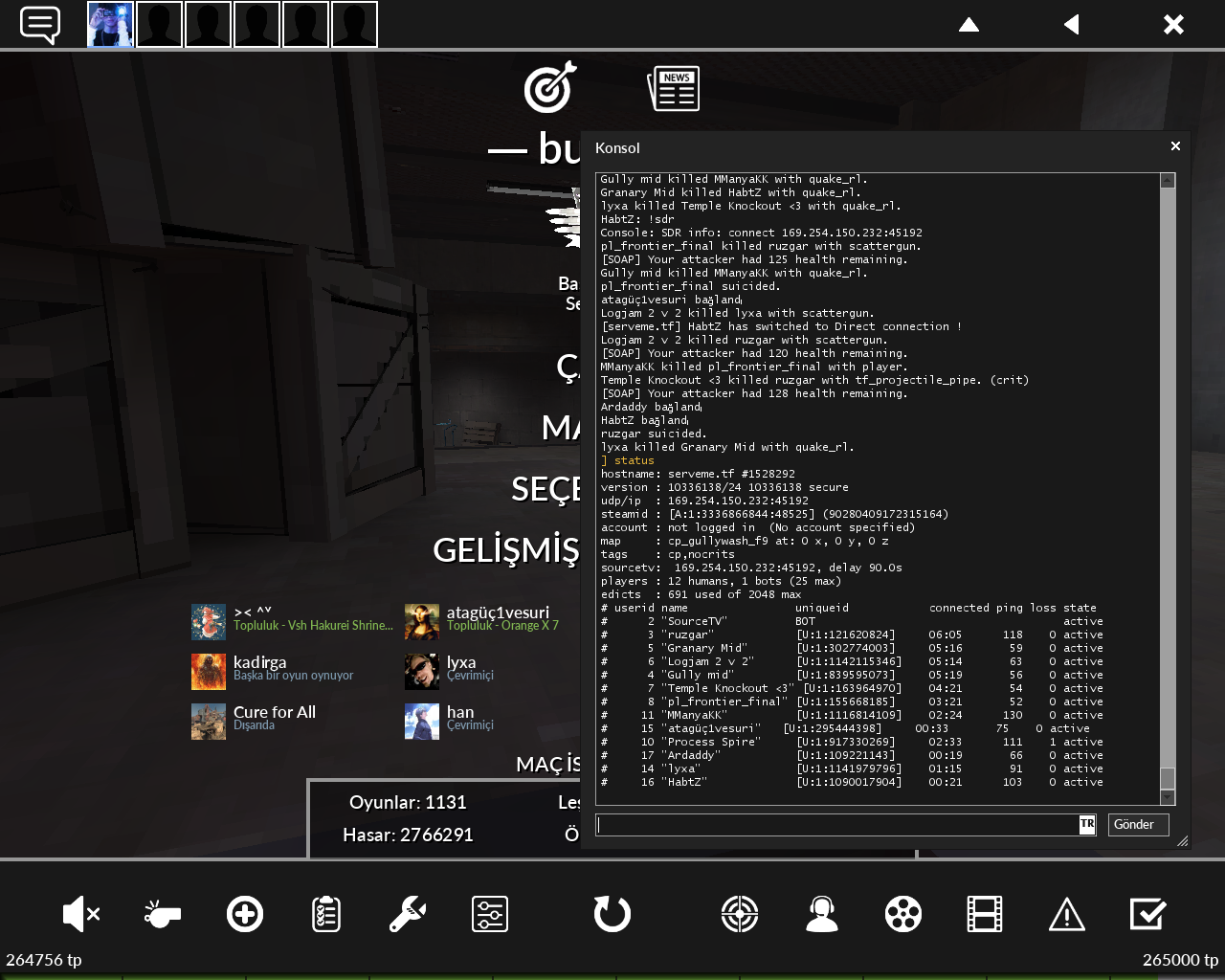Click the target bullseye icon
The width and height of the screenshot is (1225, 980).
coord(550,88)
